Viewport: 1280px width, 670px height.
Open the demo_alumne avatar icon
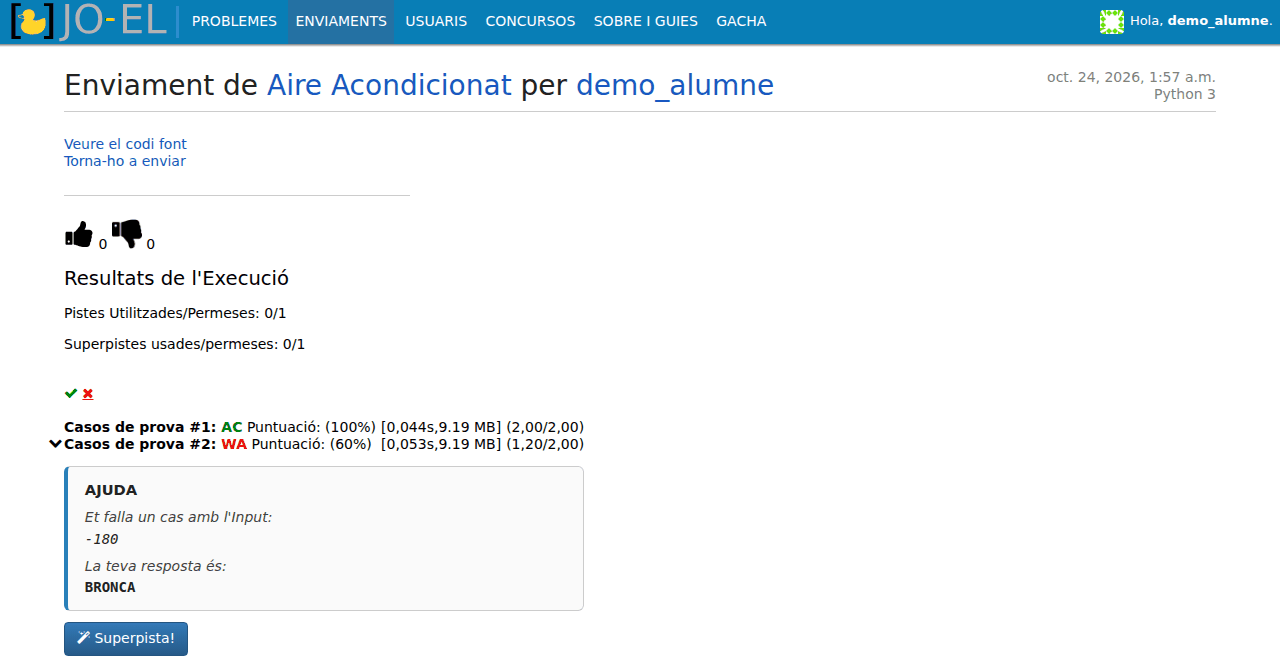(x=1112, y=21)
